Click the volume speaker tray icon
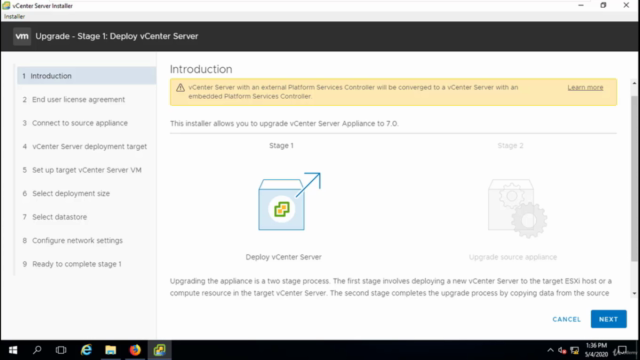 pyautogui.click(x=562, y=350)
